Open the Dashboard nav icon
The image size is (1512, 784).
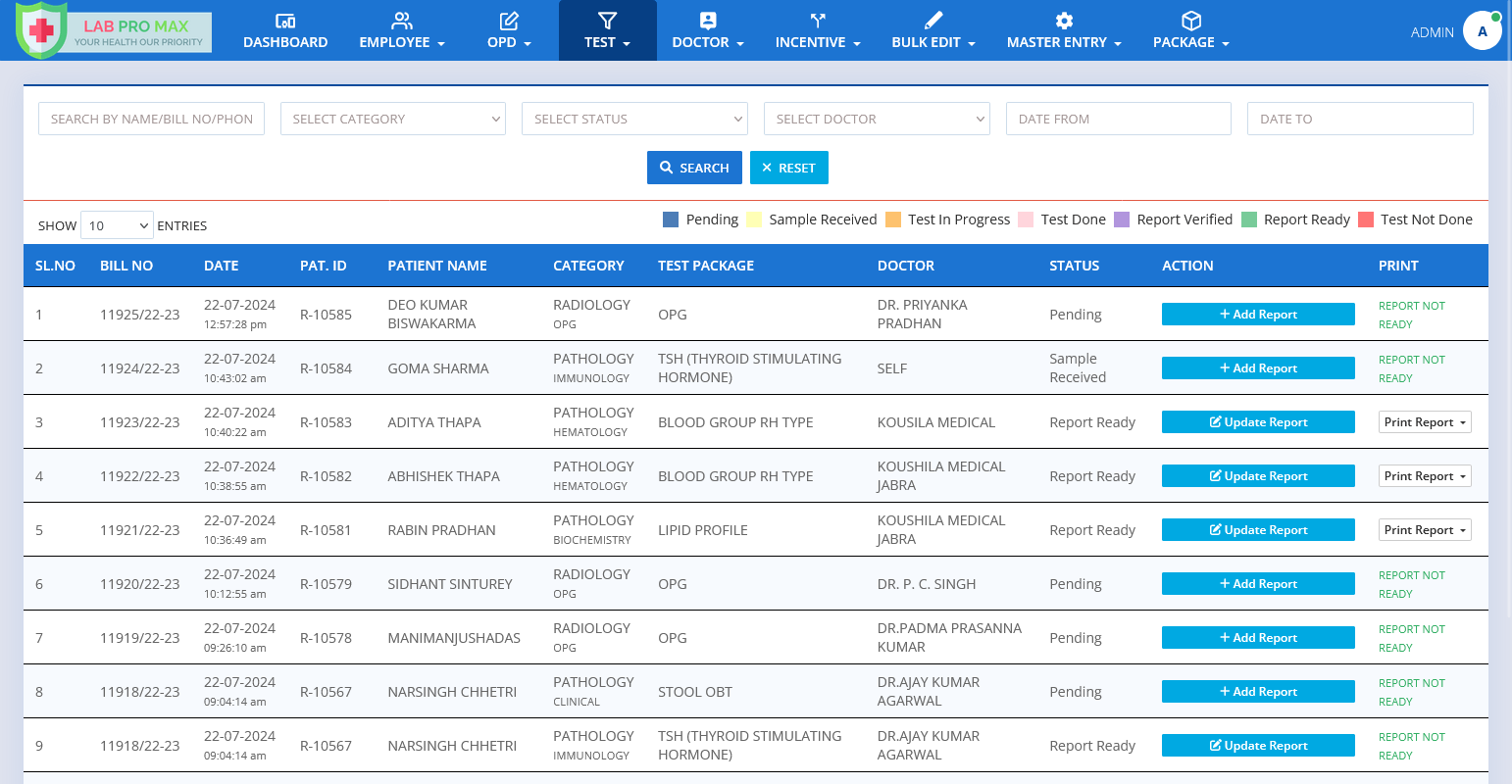(285, 21)
